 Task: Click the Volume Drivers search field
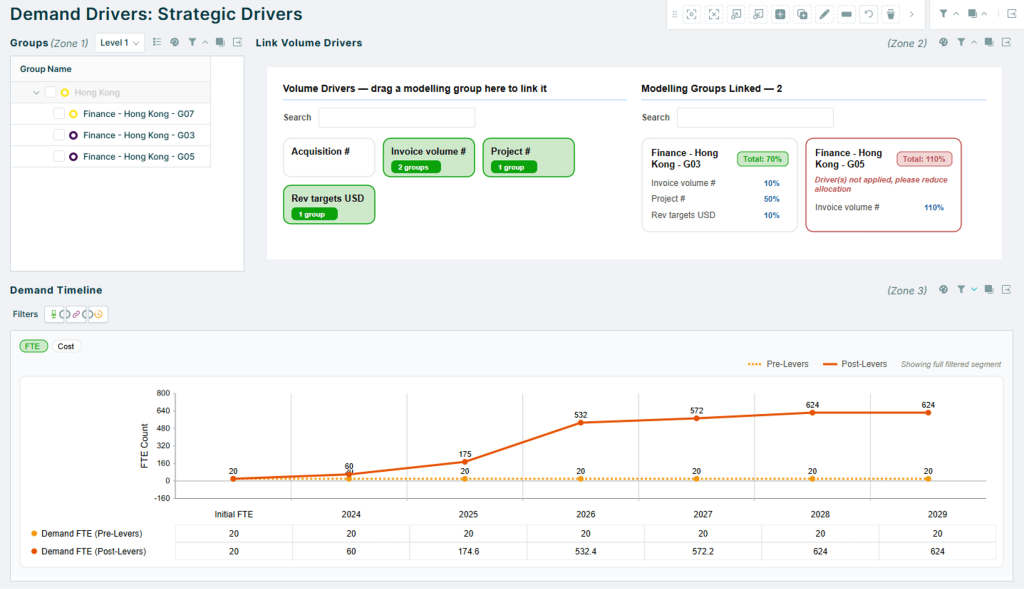[396, 118]
